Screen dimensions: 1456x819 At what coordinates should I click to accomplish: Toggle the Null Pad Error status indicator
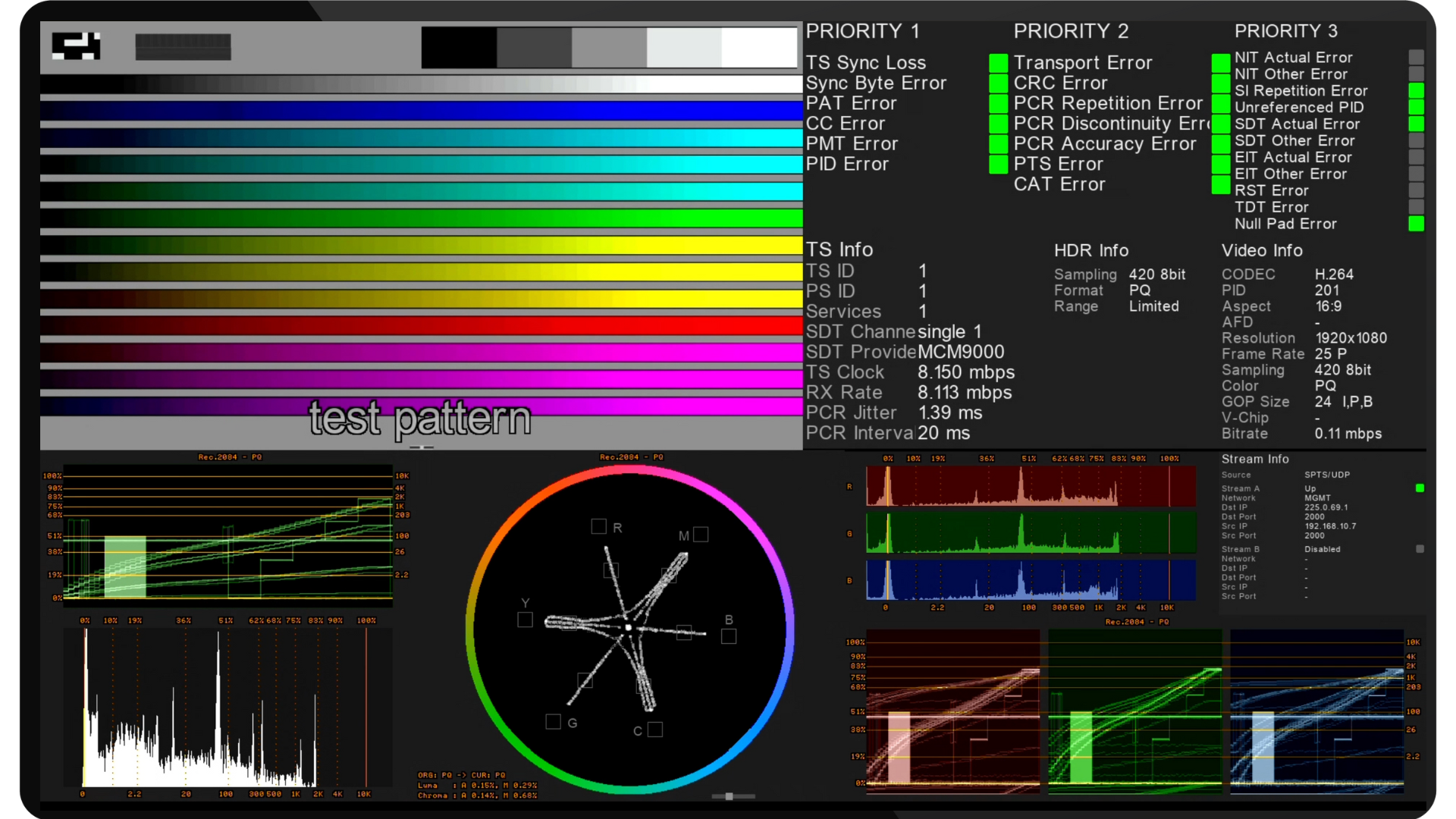click(1416, 224)
